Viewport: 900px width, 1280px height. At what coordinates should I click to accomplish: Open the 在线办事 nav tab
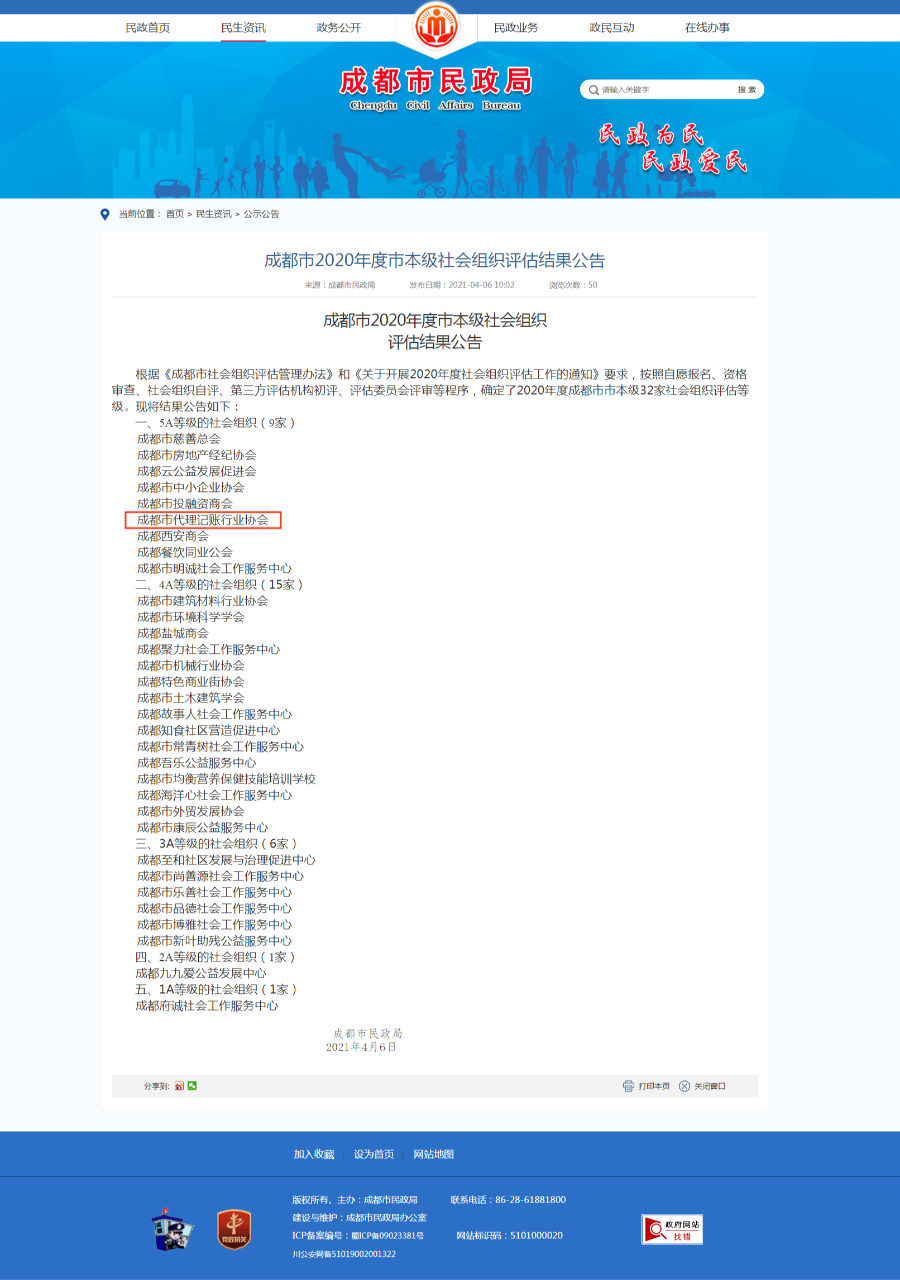(707, 28)
